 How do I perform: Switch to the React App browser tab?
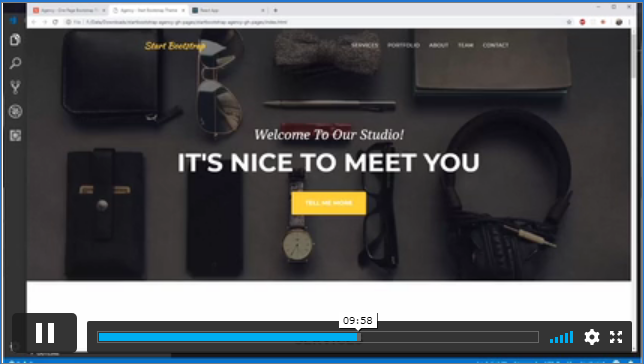pos(228,10)
